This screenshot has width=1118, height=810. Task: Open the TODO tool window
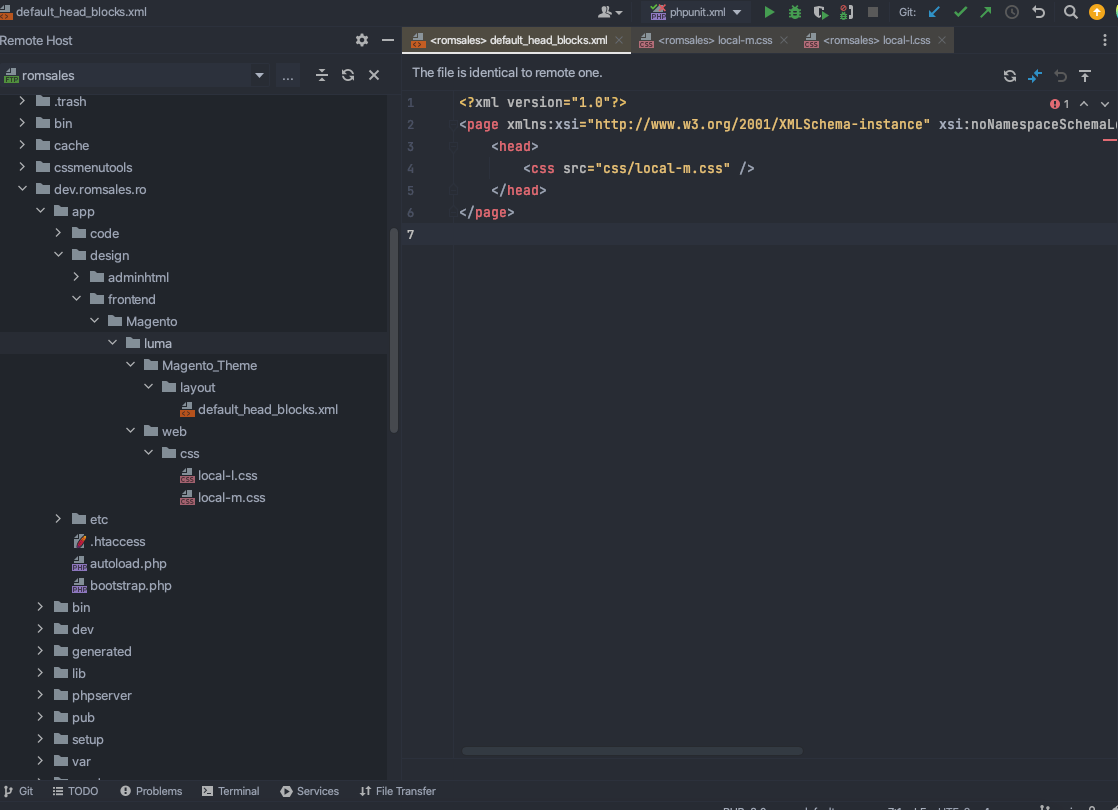tap(76, 791)
